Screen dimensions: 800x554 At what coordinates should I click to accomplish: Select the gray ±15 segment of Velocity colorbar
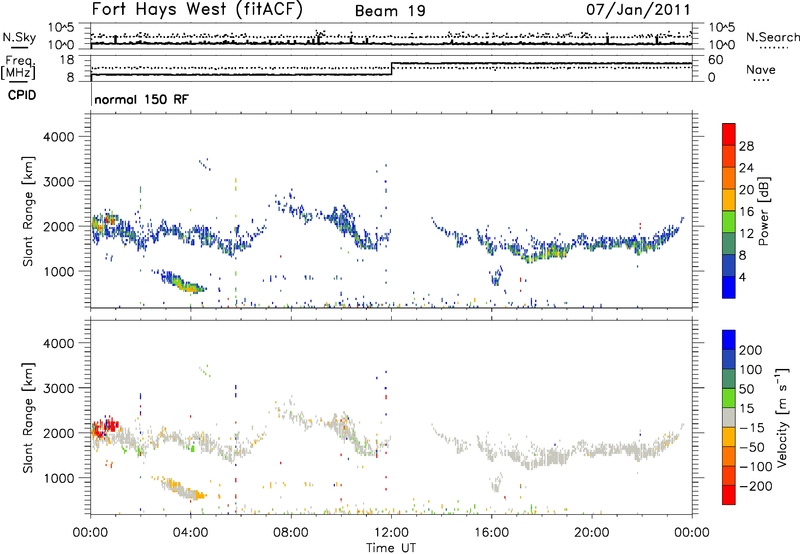point(729,417)
